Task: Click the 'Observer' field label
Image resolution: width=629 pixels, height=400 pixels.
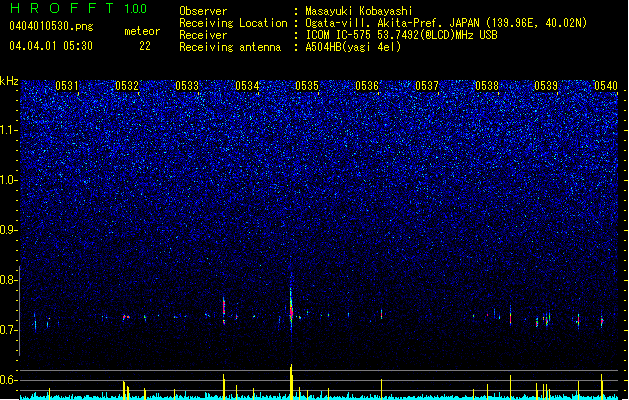Action: [203, 11]
